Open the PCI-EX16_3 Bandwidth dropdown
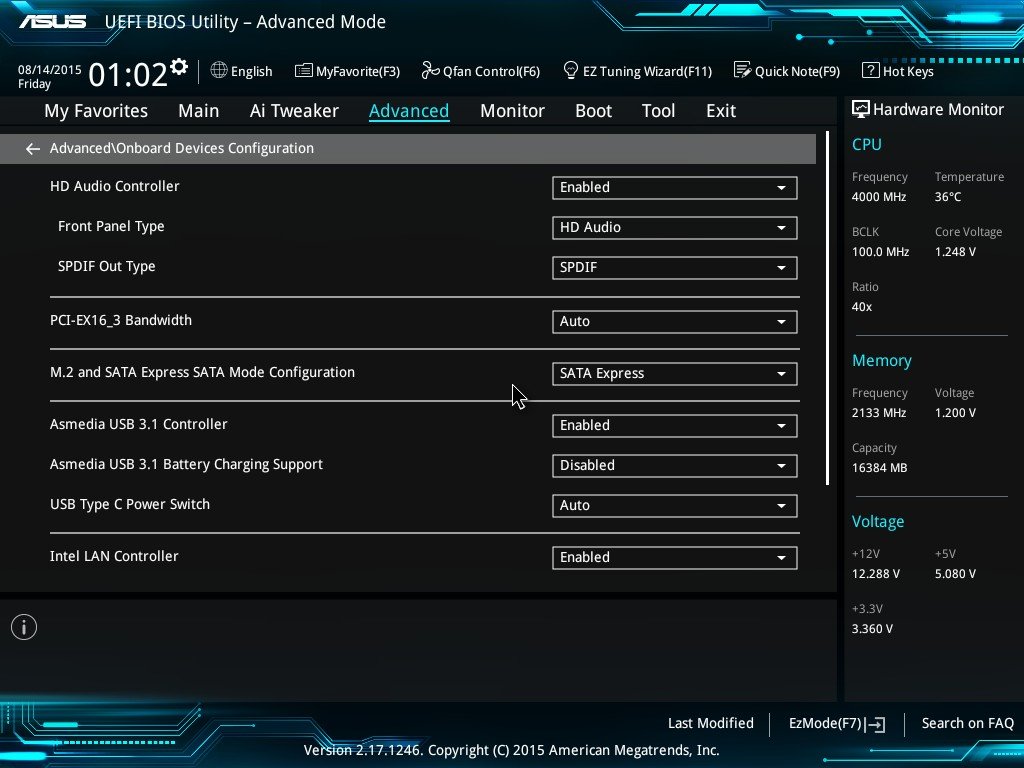 tap(674, 321)
